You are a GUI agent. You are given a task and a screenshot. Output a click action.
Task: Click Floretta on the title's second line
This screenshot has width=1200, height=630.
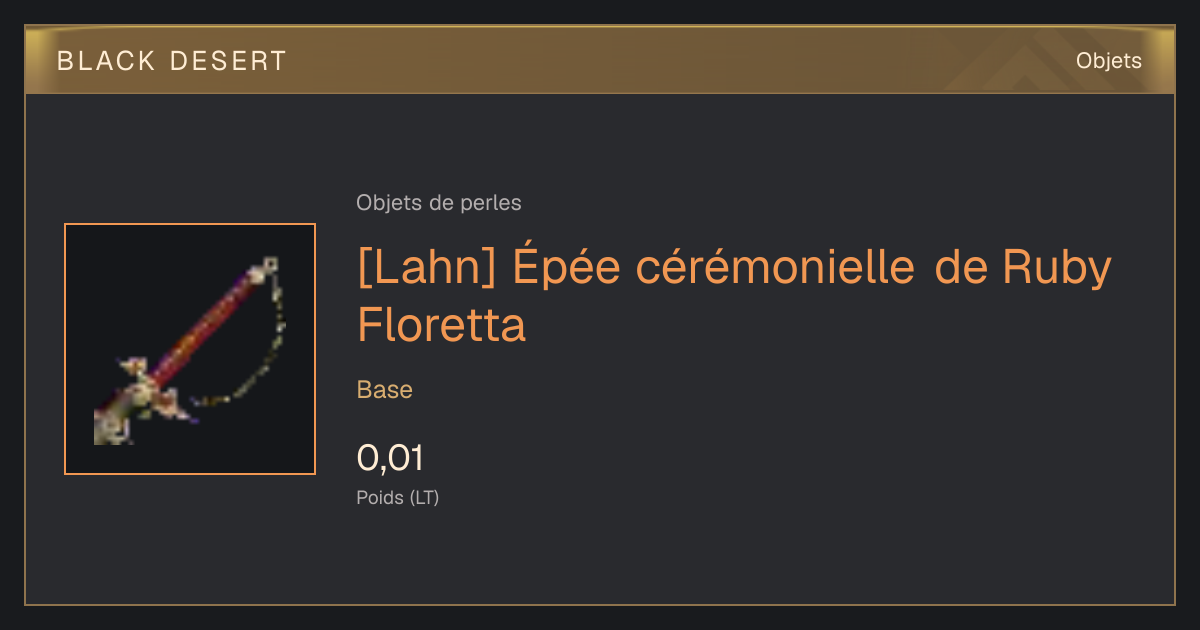click(x=441, y=325)
